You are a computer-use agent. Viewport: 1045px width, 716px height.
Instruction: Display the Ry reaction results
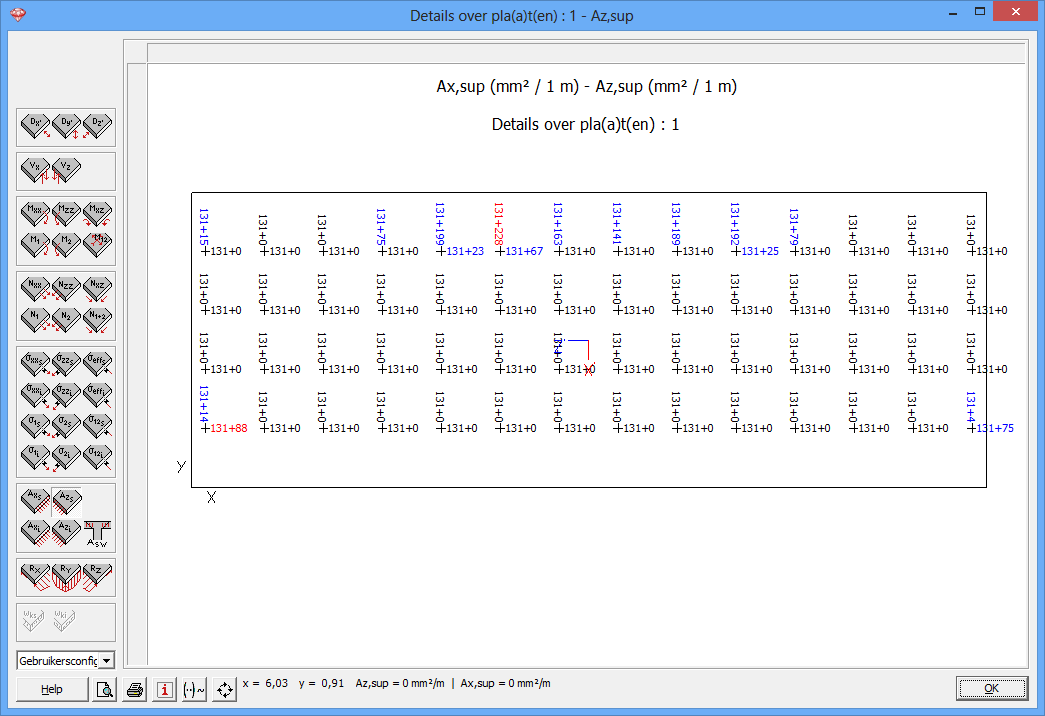[x=66, y=577]
